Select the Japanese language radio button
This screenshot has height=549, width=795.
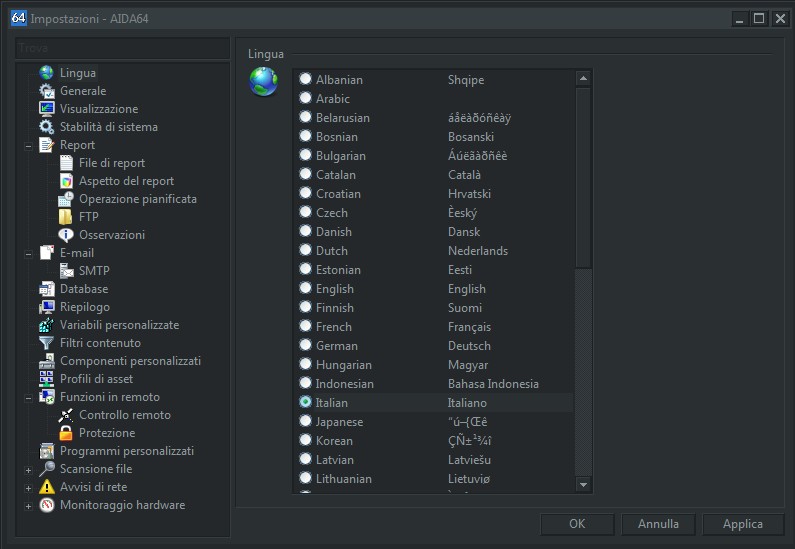pyautogui.click(x=305, y=421)
